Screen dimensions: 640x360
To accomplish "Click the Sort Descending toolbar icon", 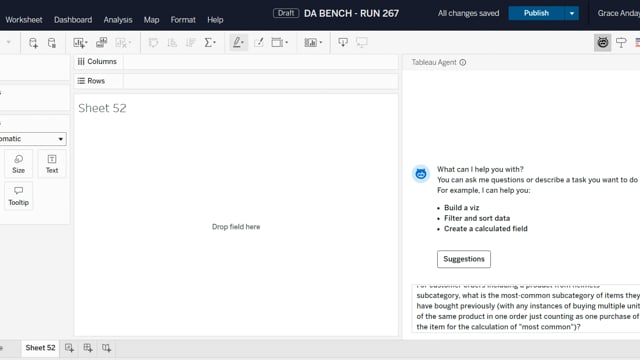I will click(x=191, y=42).
